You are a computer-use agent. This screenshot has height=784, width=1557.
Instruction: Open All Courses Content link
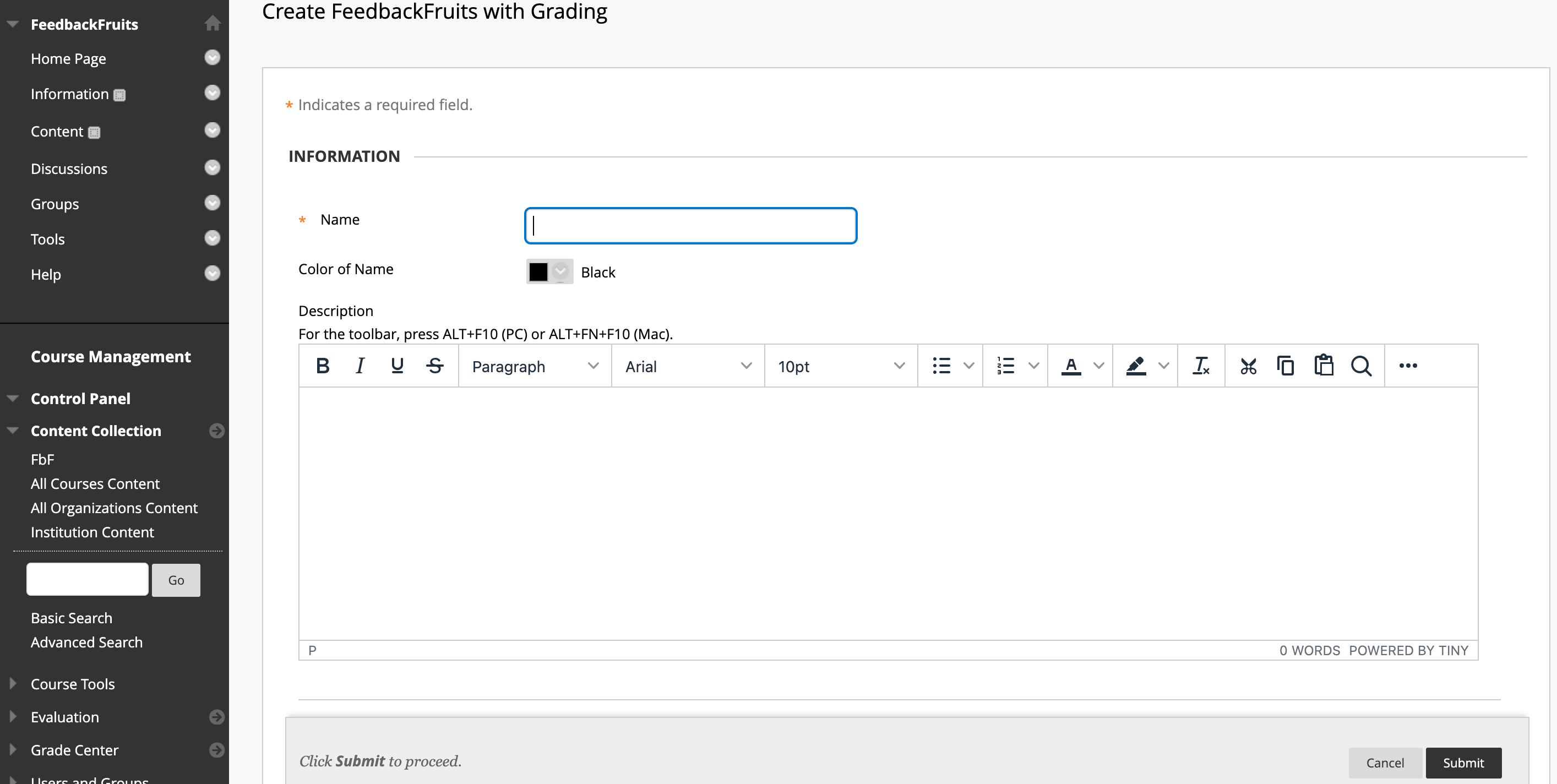(95, 483)
